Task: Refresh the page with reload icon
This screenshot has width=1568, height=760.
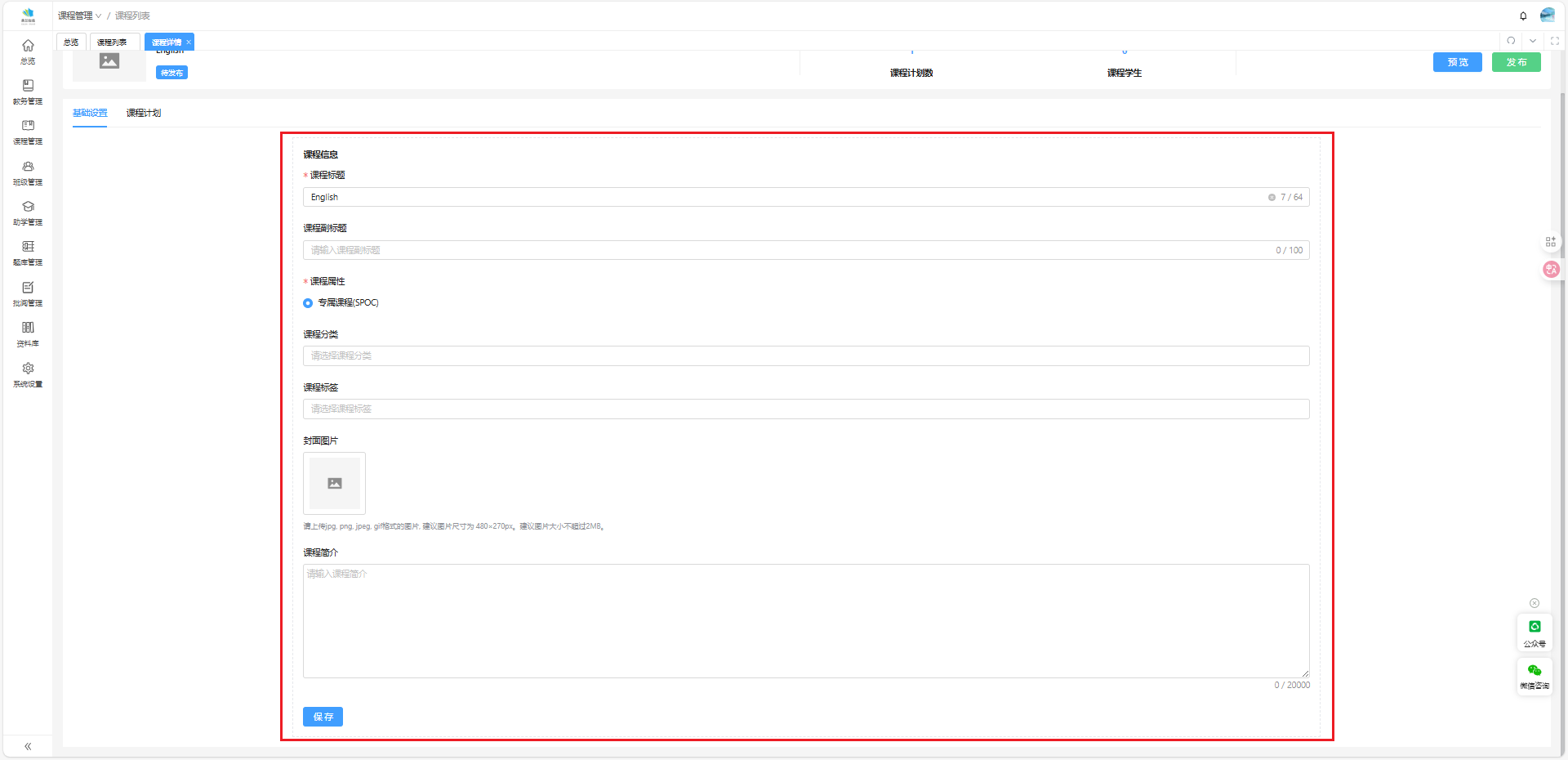Action: pyautogui.click(x=1511, y=41)
